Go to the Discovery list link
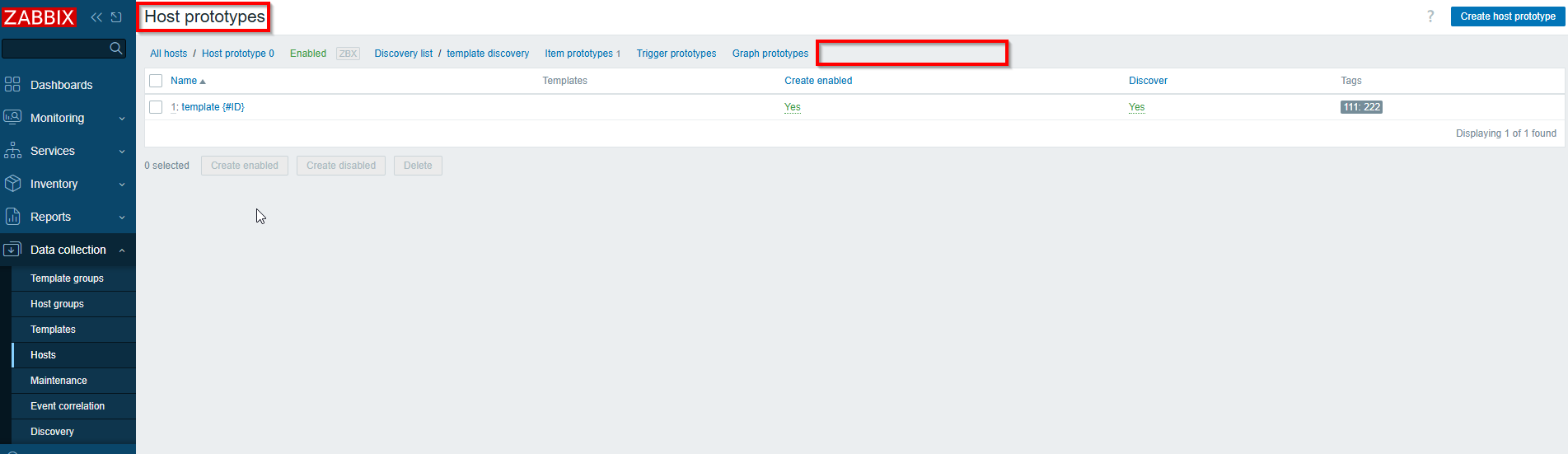The height and width of the screenshot is (454, 1568). point(404,54)
